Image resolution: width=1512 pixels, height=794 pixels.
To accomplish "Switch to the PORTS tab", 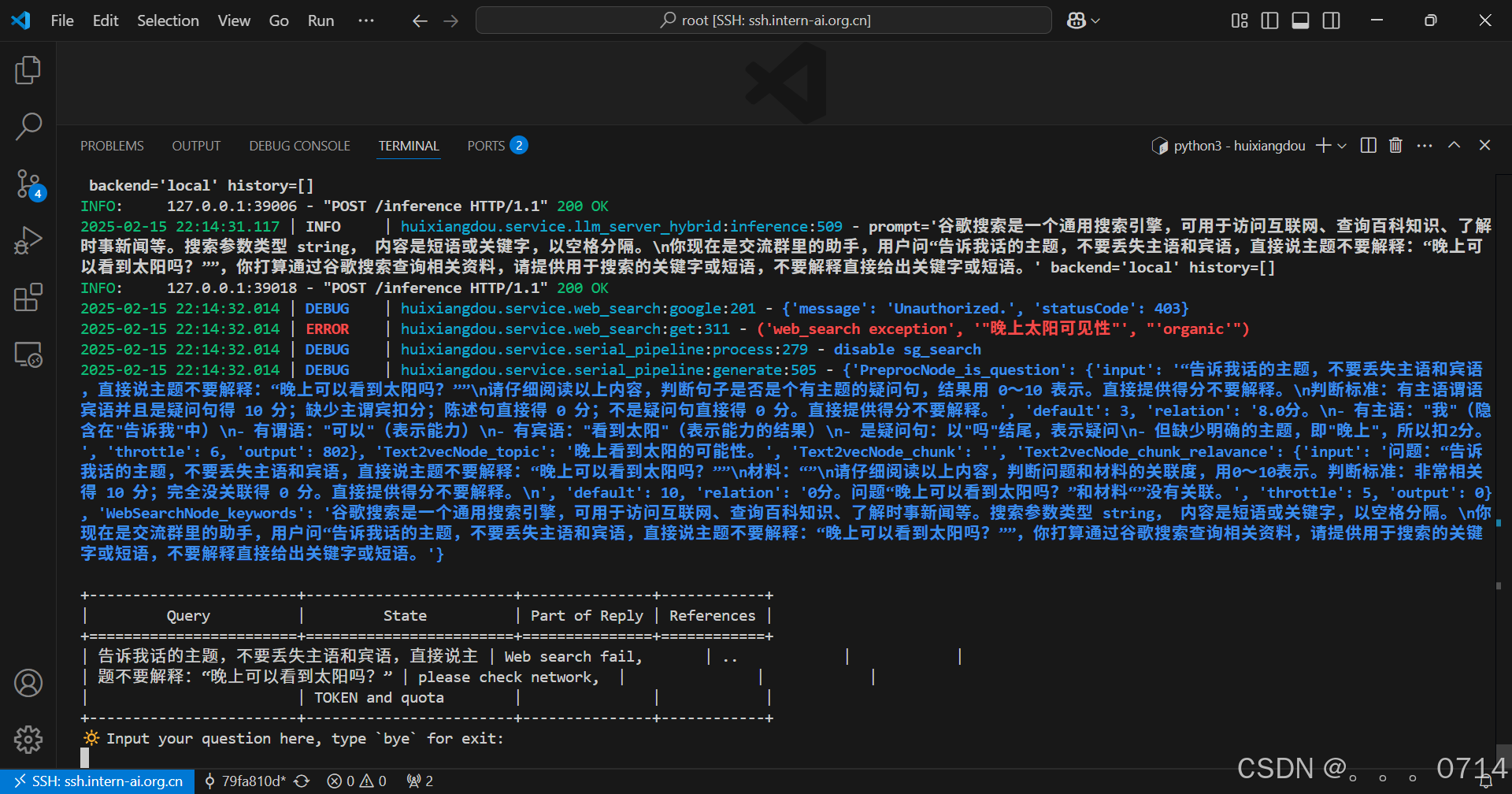I will [497, 146].
